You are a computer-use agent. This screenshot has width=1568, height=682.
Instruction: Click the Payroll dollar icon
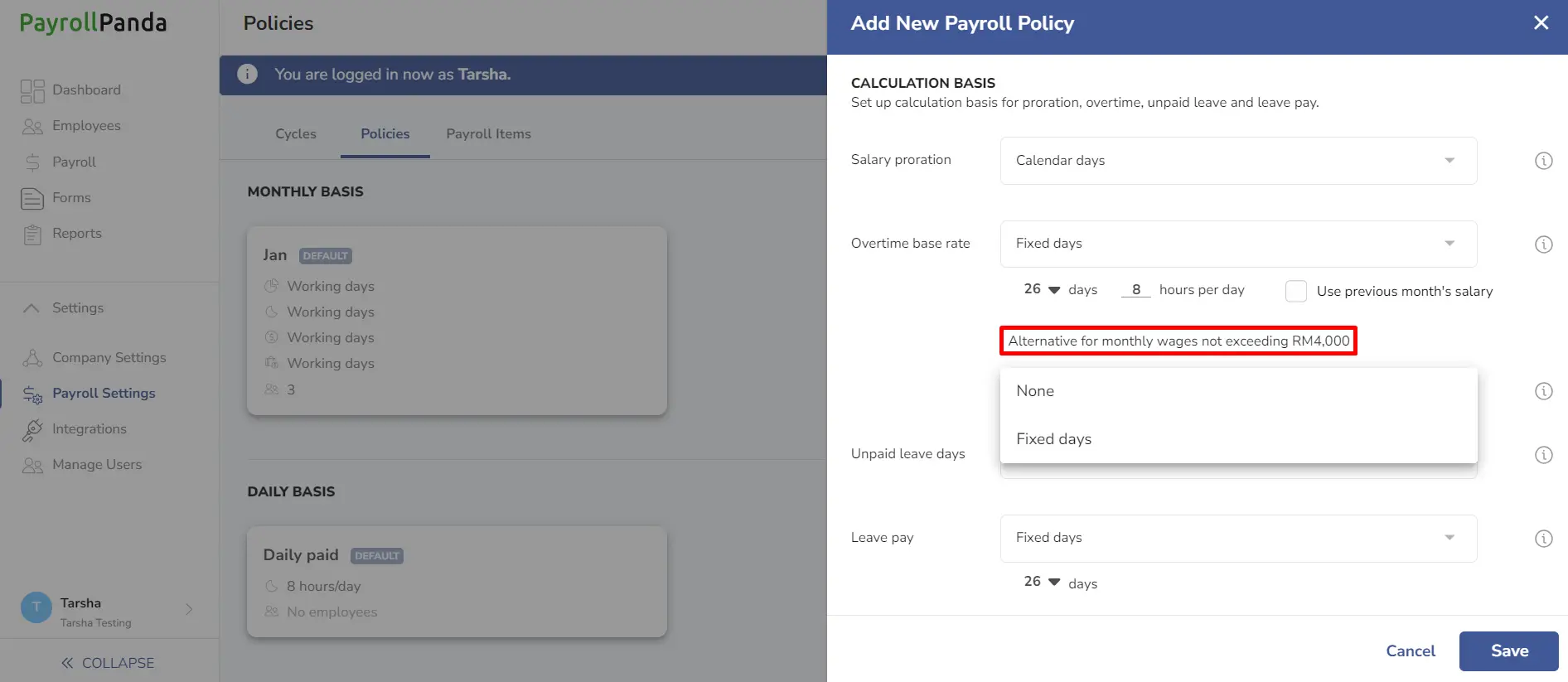pos(32,162)
